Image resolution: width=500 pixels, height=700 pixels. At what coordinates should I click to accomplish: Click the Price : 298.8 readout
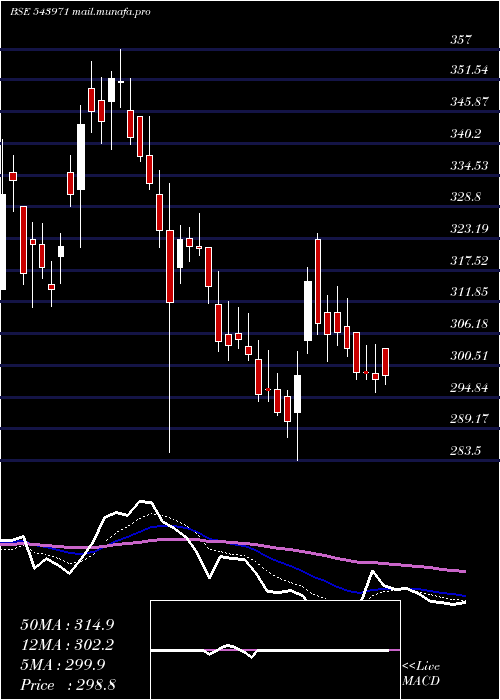coord(68,685)
